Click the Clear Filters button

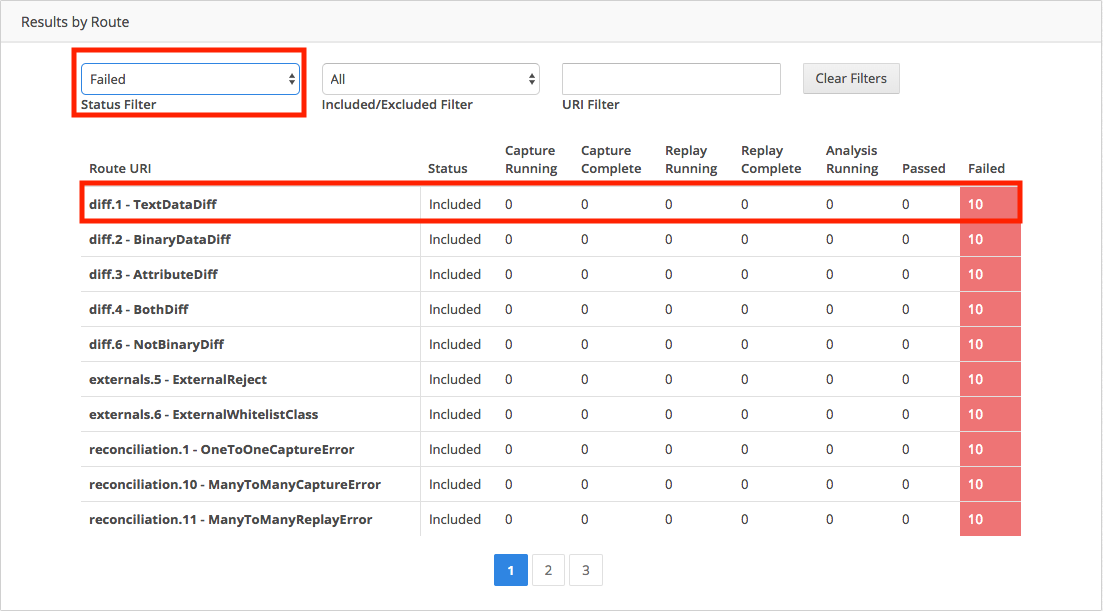click(851, 78)
